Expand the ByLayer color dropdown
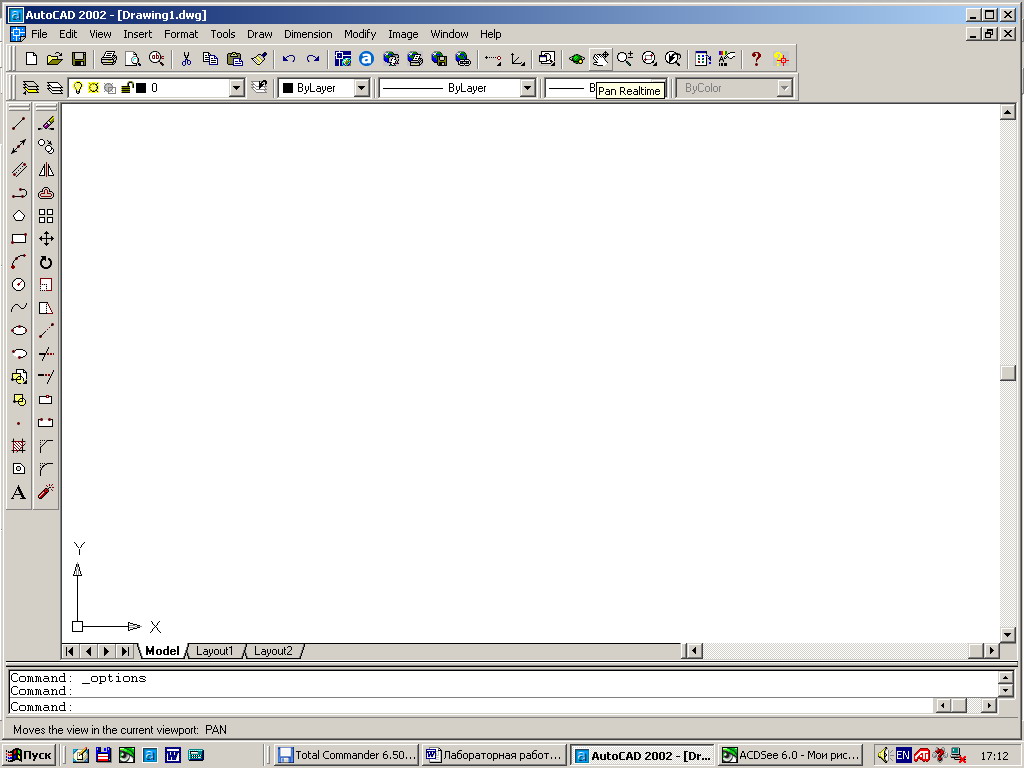Image resolution: width=1024 pixels, height=768 pixels. (x=362, y=88)
